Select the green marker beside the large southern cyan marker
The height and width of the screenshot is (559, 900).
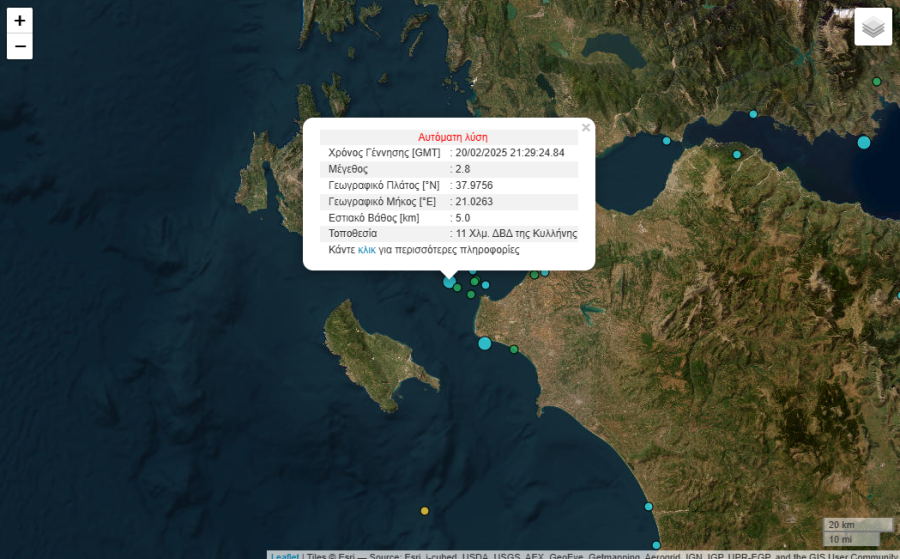pos(514,349)
